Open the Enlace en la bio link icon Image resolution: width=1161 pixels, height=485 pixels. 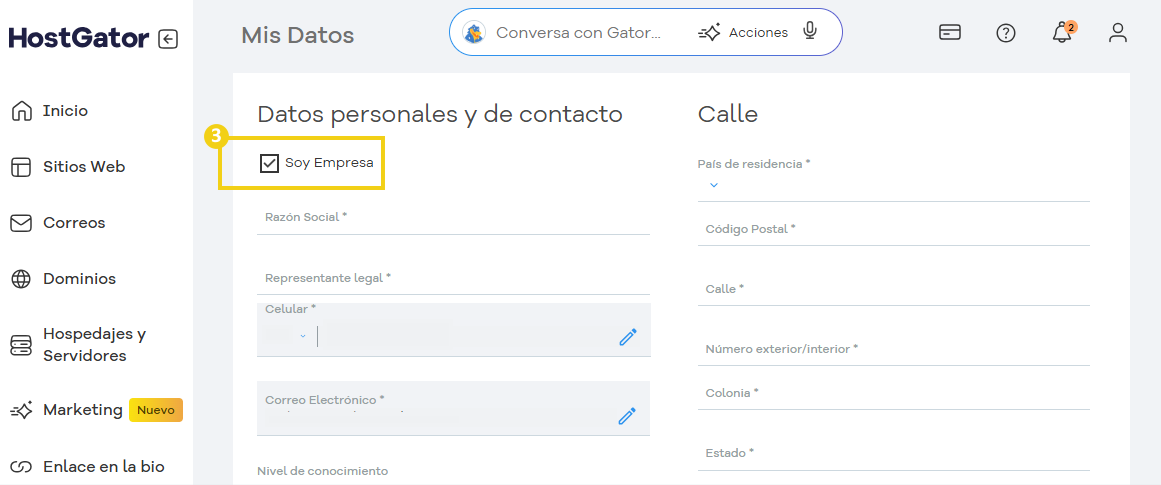click(x=22, y=467)
